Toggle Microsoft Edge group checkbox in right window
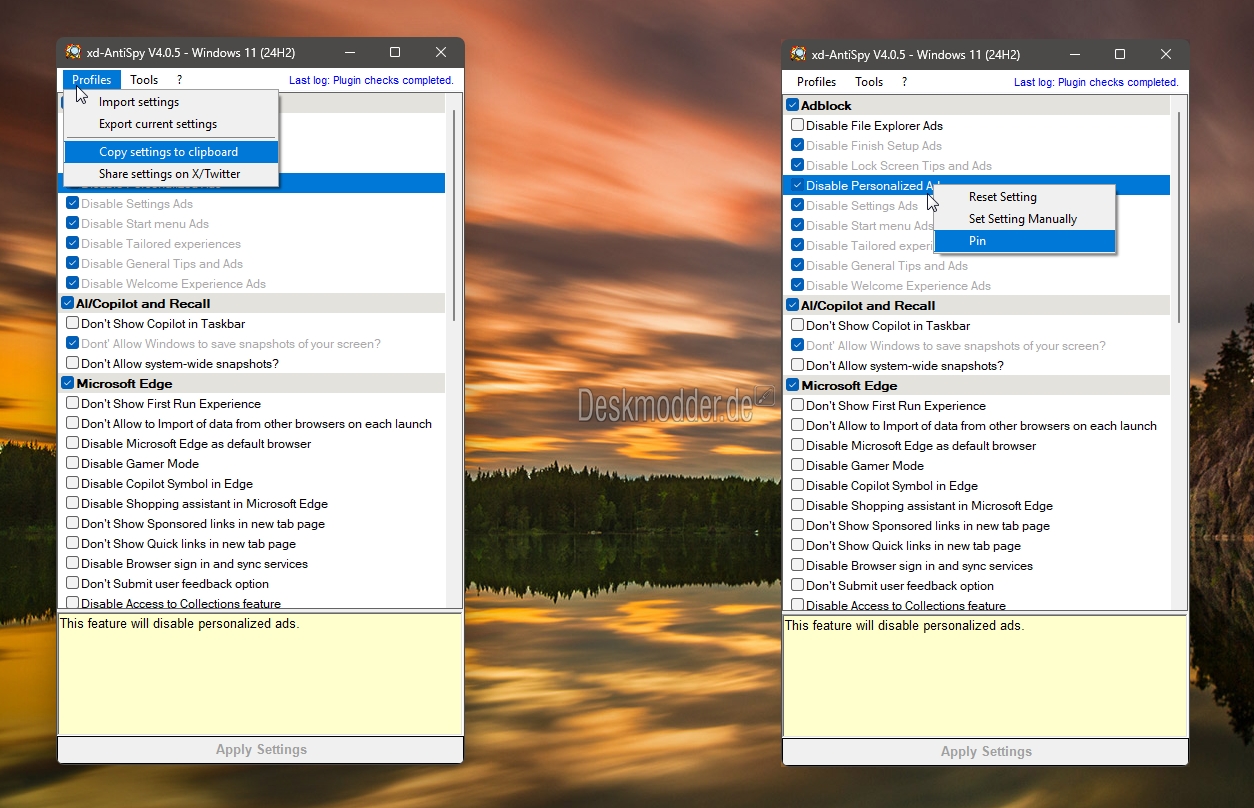The height and width of the screenshot is (808, 1254). tap(792, 386)
